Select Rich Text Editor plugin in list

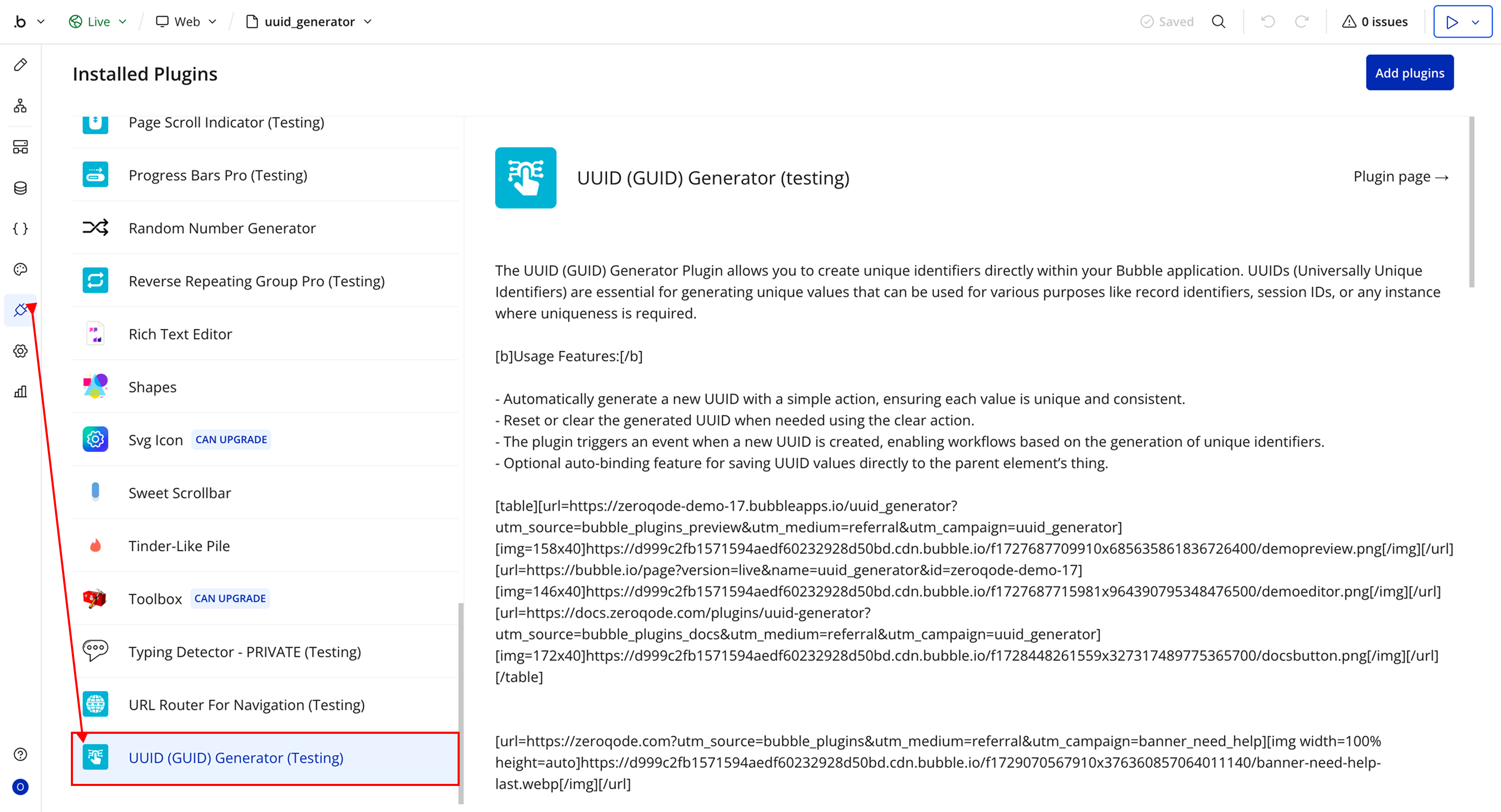(180, 334)
